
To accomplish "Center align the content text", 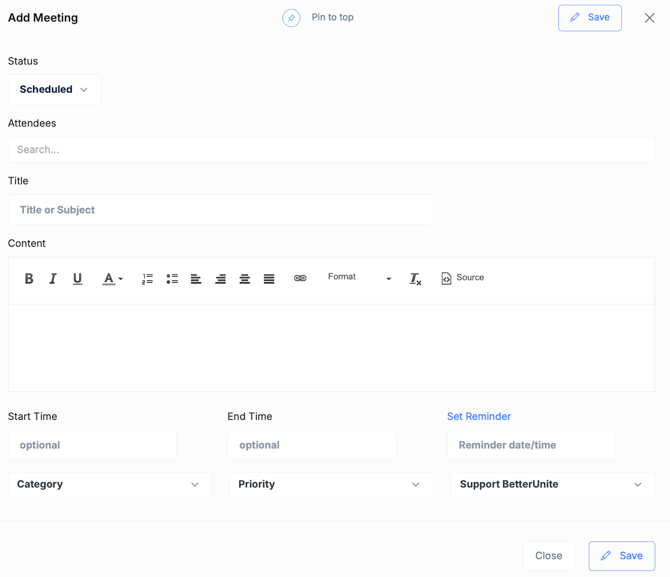I will [x=244, y=279].
